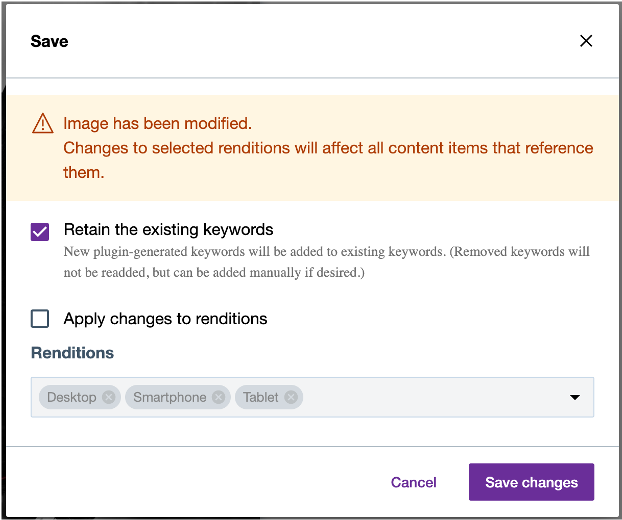Remove the Smartphone rendition chip

(219, 397)
